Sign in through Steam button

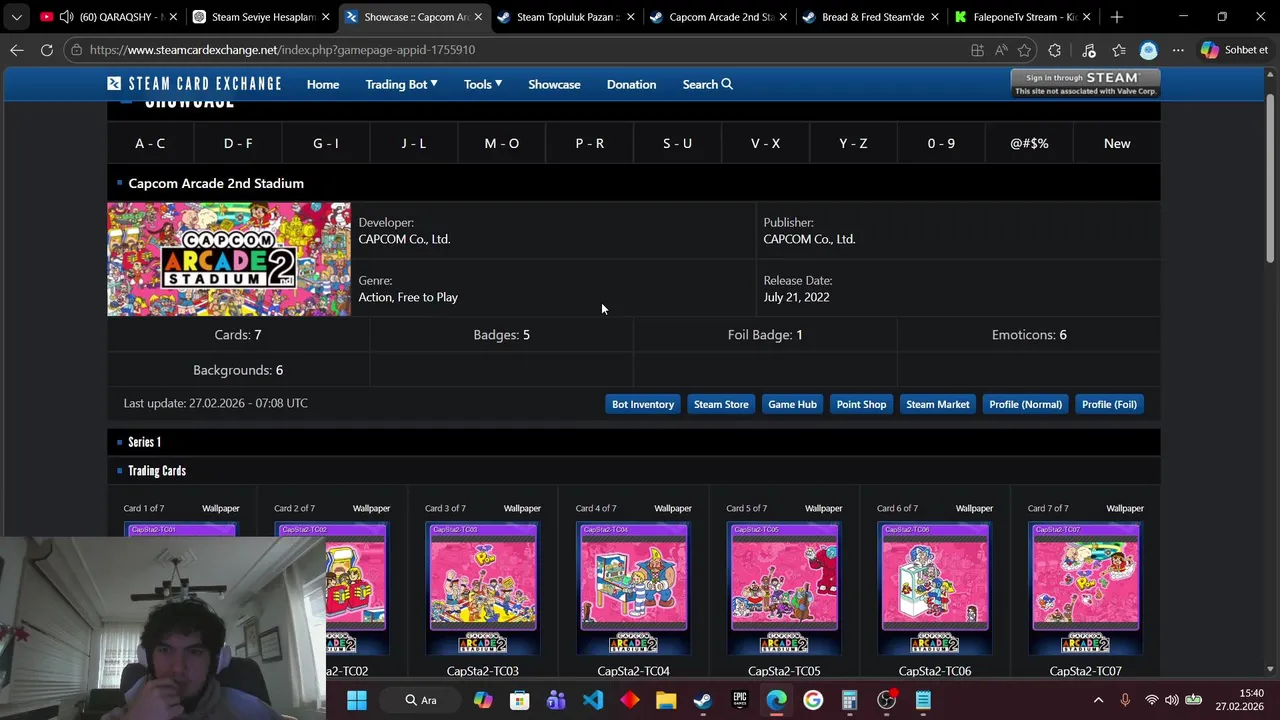click(x=1085, y=83)
